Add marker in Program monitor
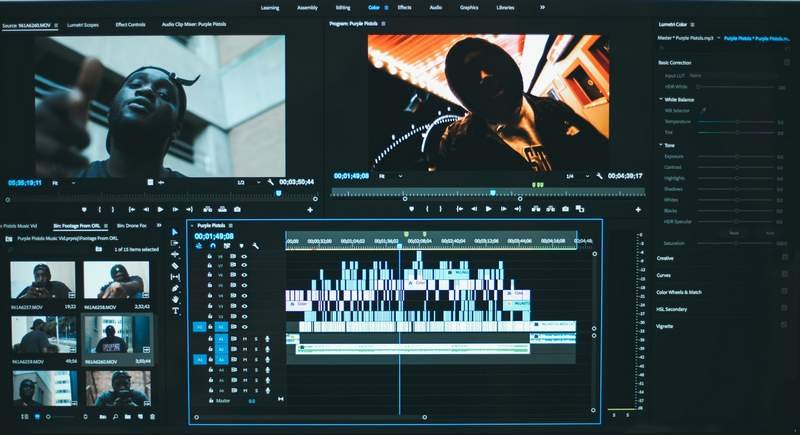The height and width of the screenshot is (435, 800). point(412,209)
